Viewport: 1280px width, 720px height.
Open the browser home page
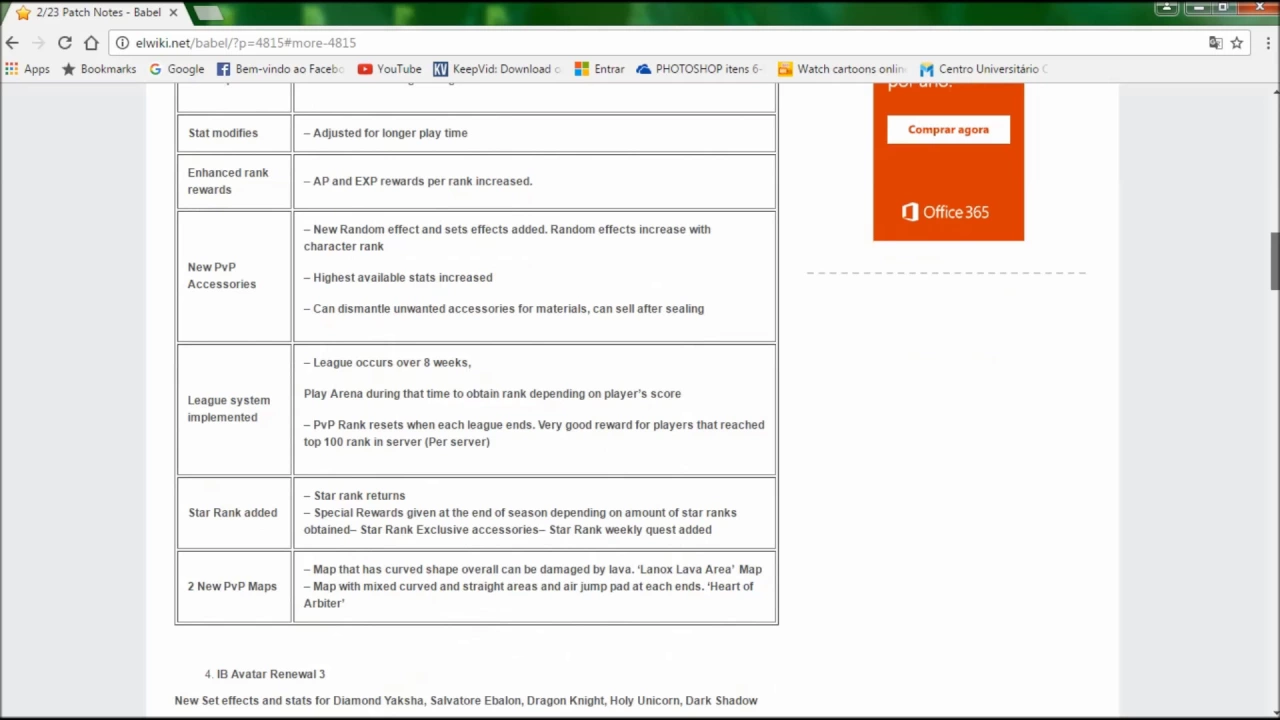[91, 43]
